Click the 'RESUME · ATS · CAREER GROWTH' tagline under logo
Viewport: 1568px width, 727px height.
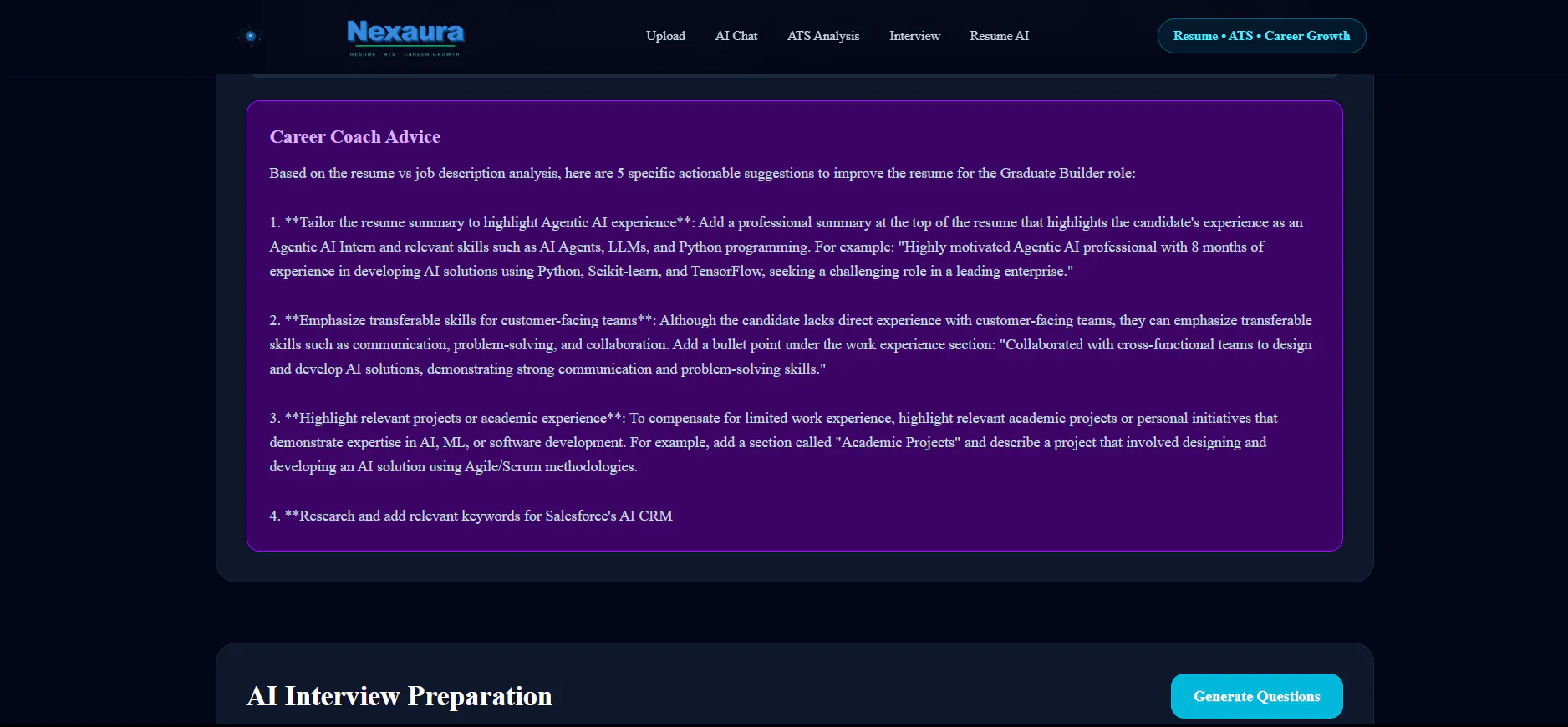405,54
